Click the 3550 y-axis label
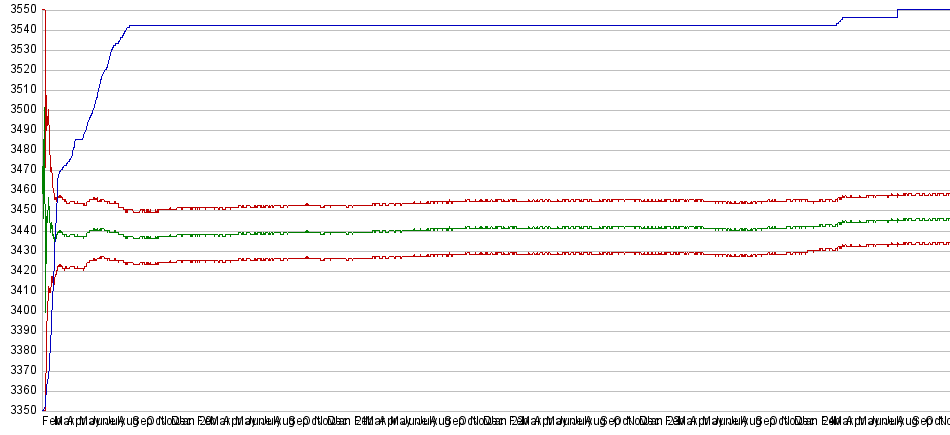Screen dimensions: 950x435 (x=22, y=9)
